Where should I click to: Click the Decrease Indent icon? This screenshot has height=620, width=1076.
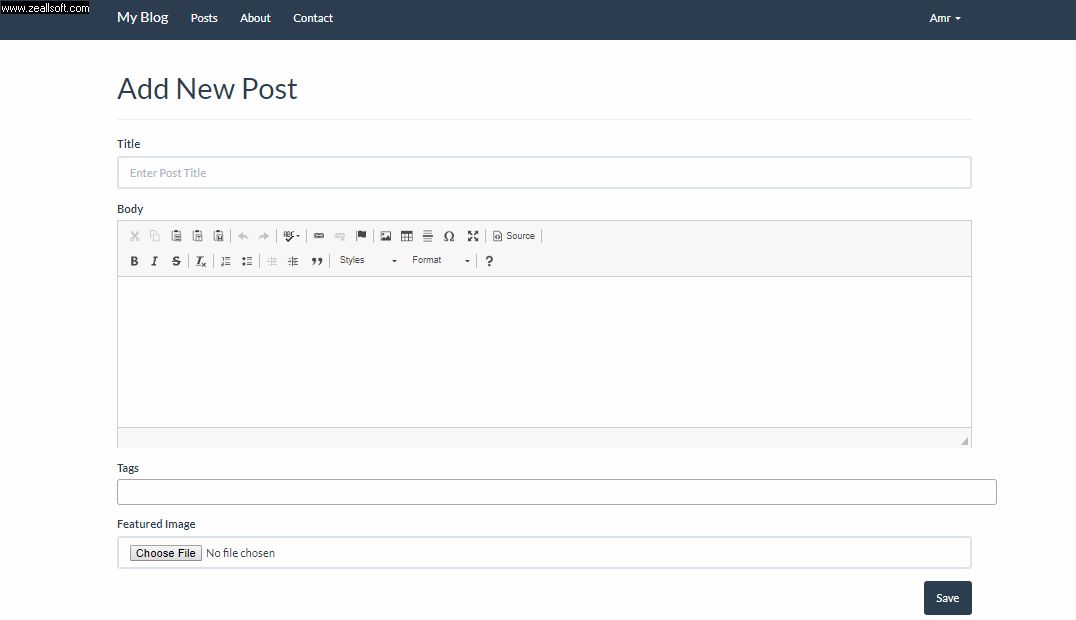click(x=272, y=261)
